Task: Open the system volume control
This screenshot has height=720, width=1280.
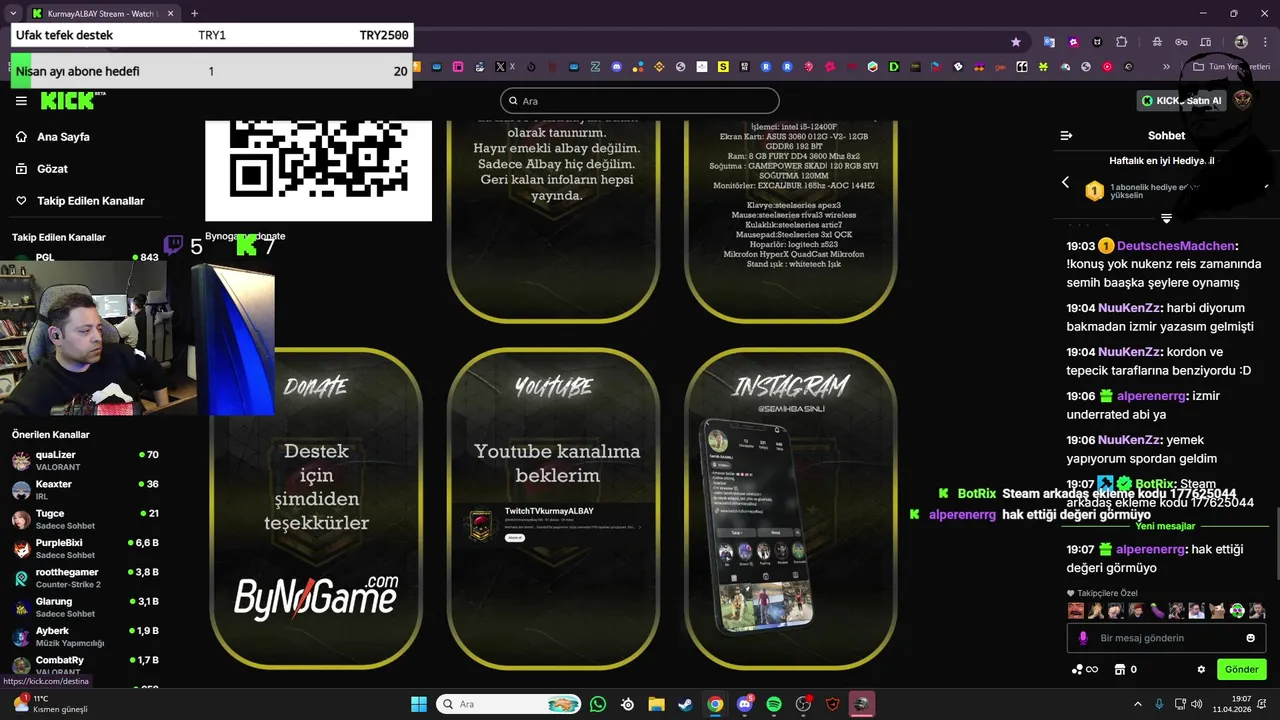Action: pos(1196,704)
